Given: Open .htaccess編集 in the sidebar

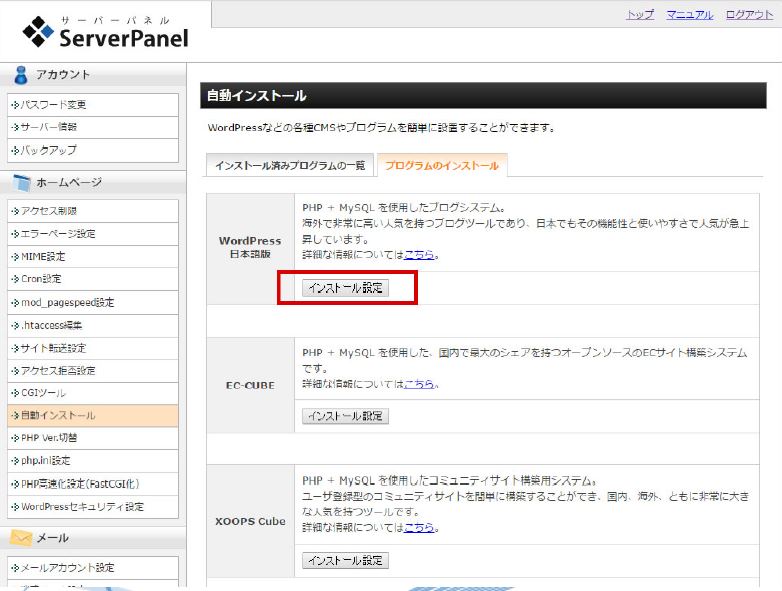Looking at the screenshot, I should 93,326.
